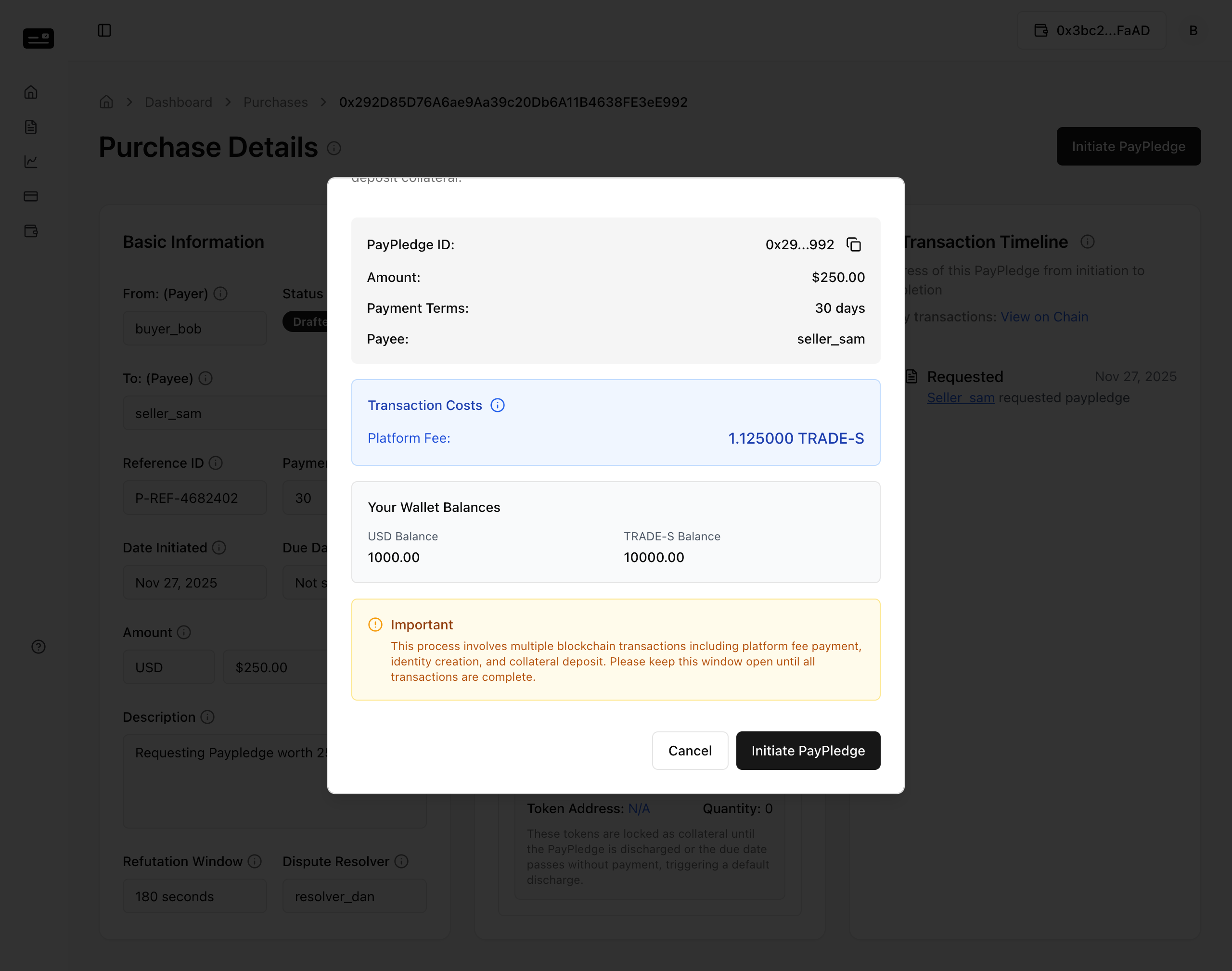
Task: Click USD Balance value 1000.00
Action: (x=393, y=558)
